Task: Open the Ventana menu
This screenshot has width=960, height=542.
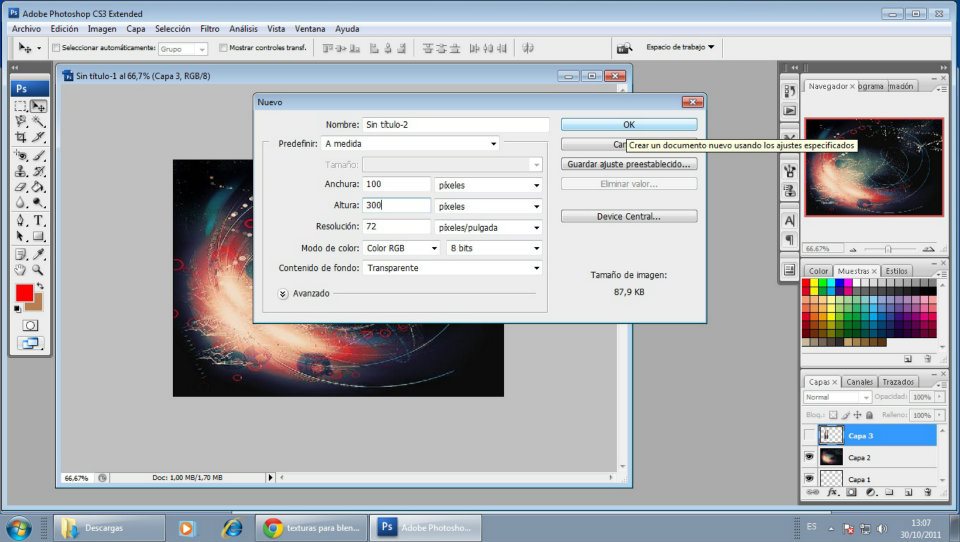Action: pos(310,29)
